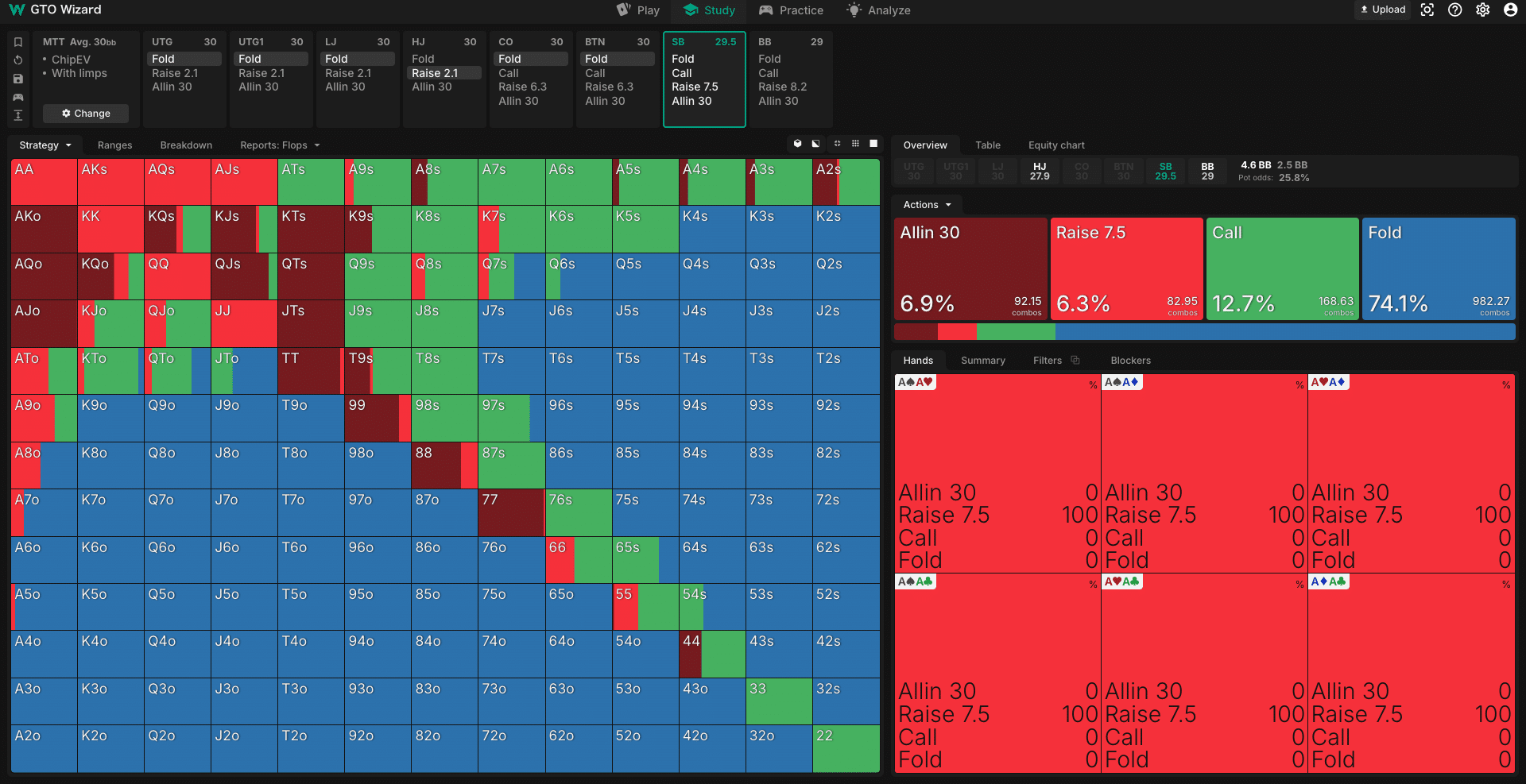1526x784 pixels.
Task: Expand the Strategy dropdown
Action: [x=45, y=145]
